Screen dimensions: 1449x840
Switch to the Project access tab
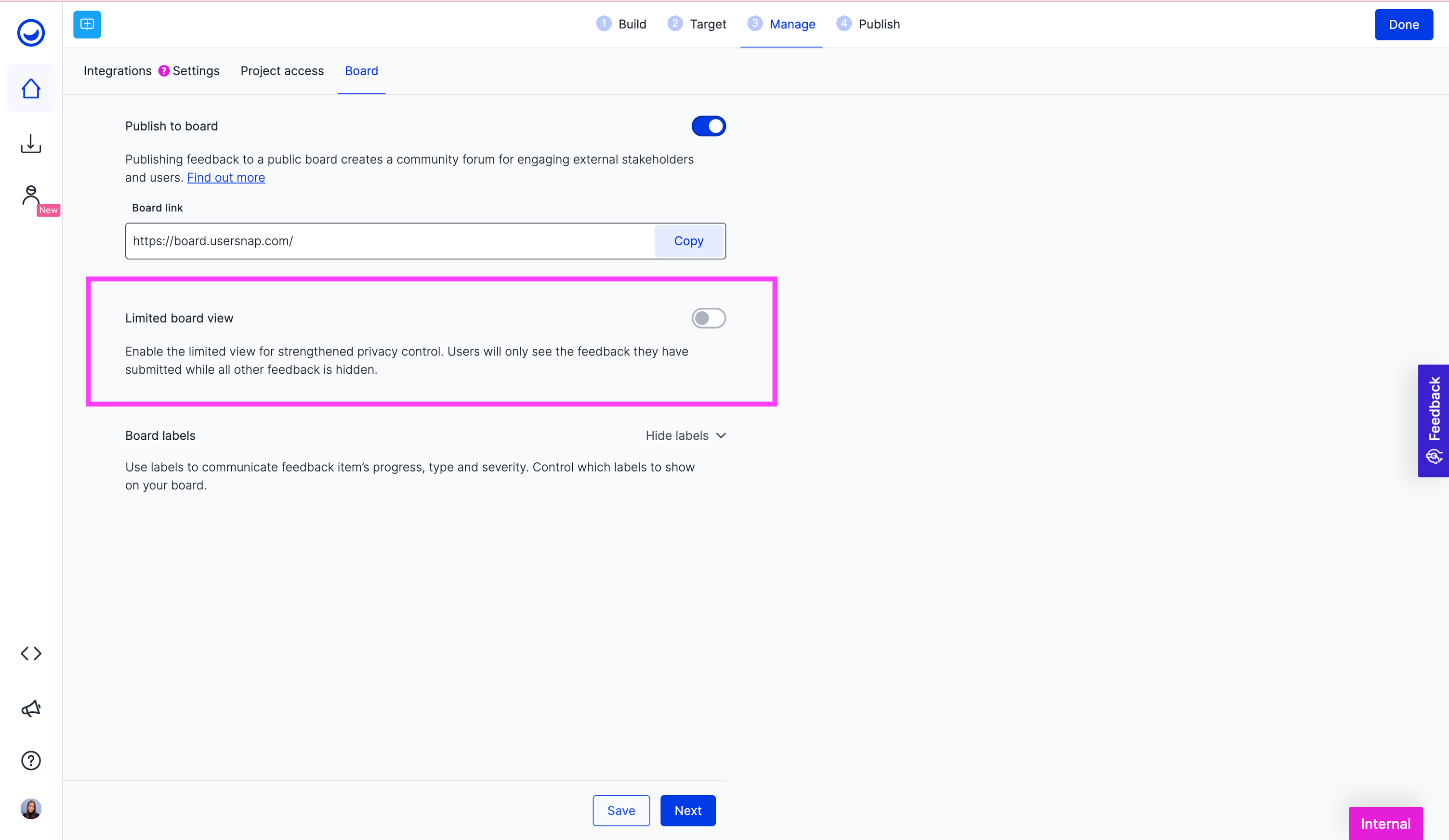[282, 71]
